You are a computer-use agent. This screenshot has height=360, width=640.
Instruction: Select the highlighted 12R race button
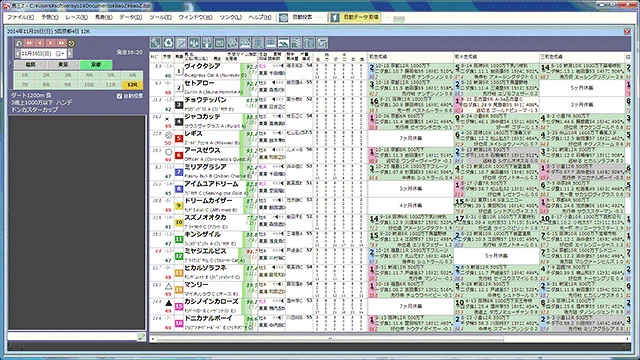(132, 84)
